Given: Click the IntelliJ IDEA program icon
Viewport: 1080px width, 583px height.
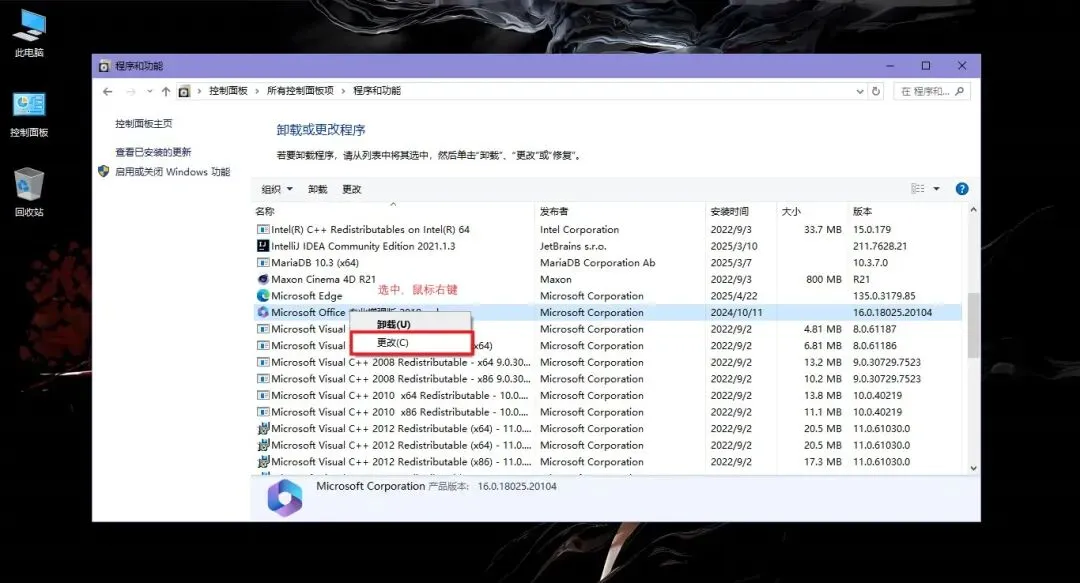Looking at the screenshot, I should pos(262,246).
